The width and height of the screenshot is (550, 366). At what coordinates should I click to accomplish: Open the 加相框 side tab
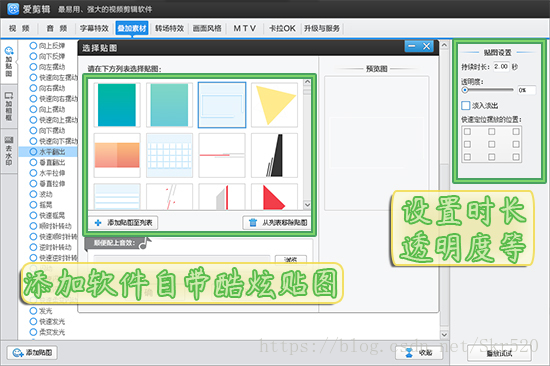pyautogui.click(x=9, y=106)
